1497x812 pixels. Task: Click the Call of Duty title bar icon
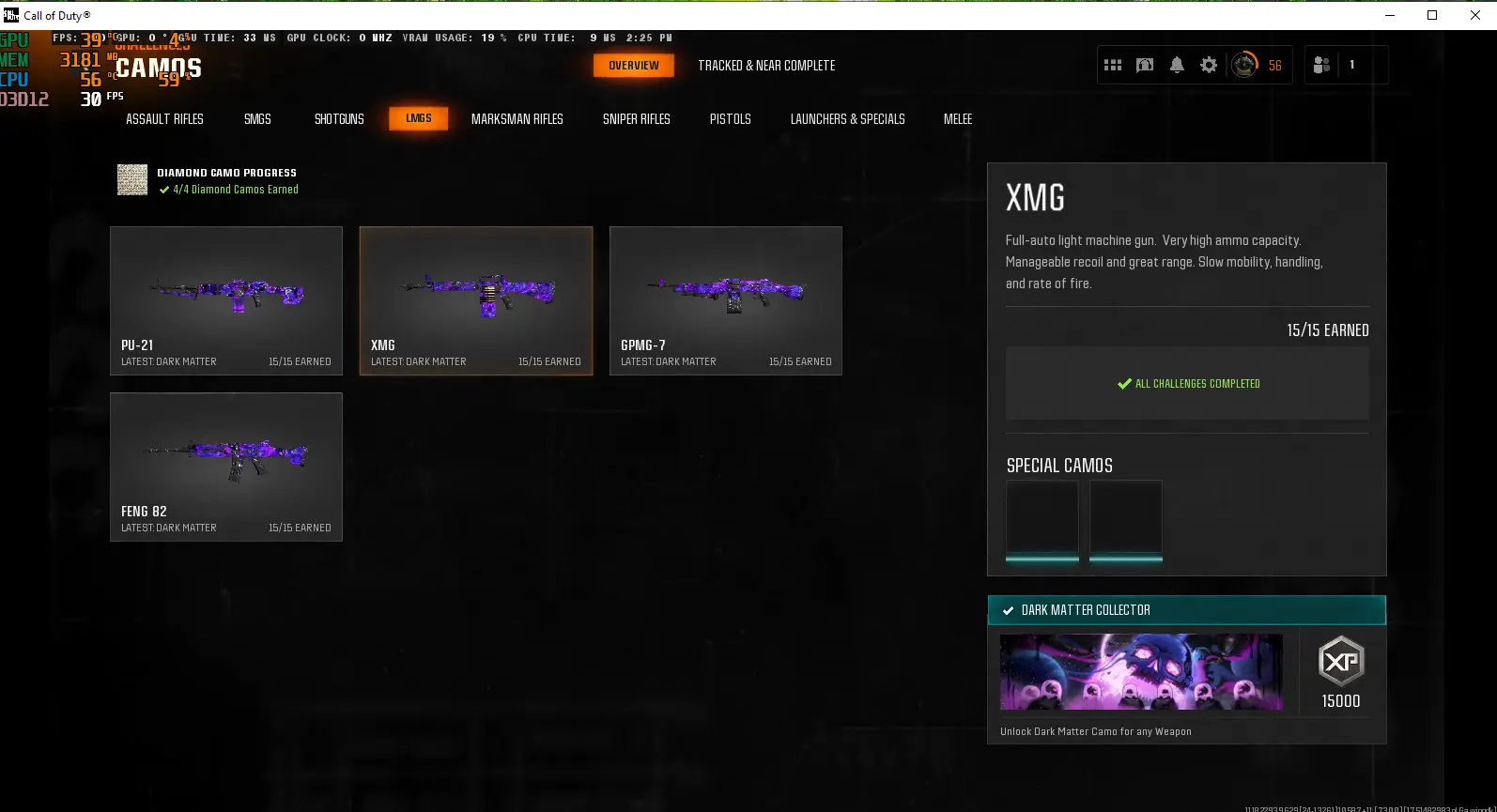click(11, 15)
